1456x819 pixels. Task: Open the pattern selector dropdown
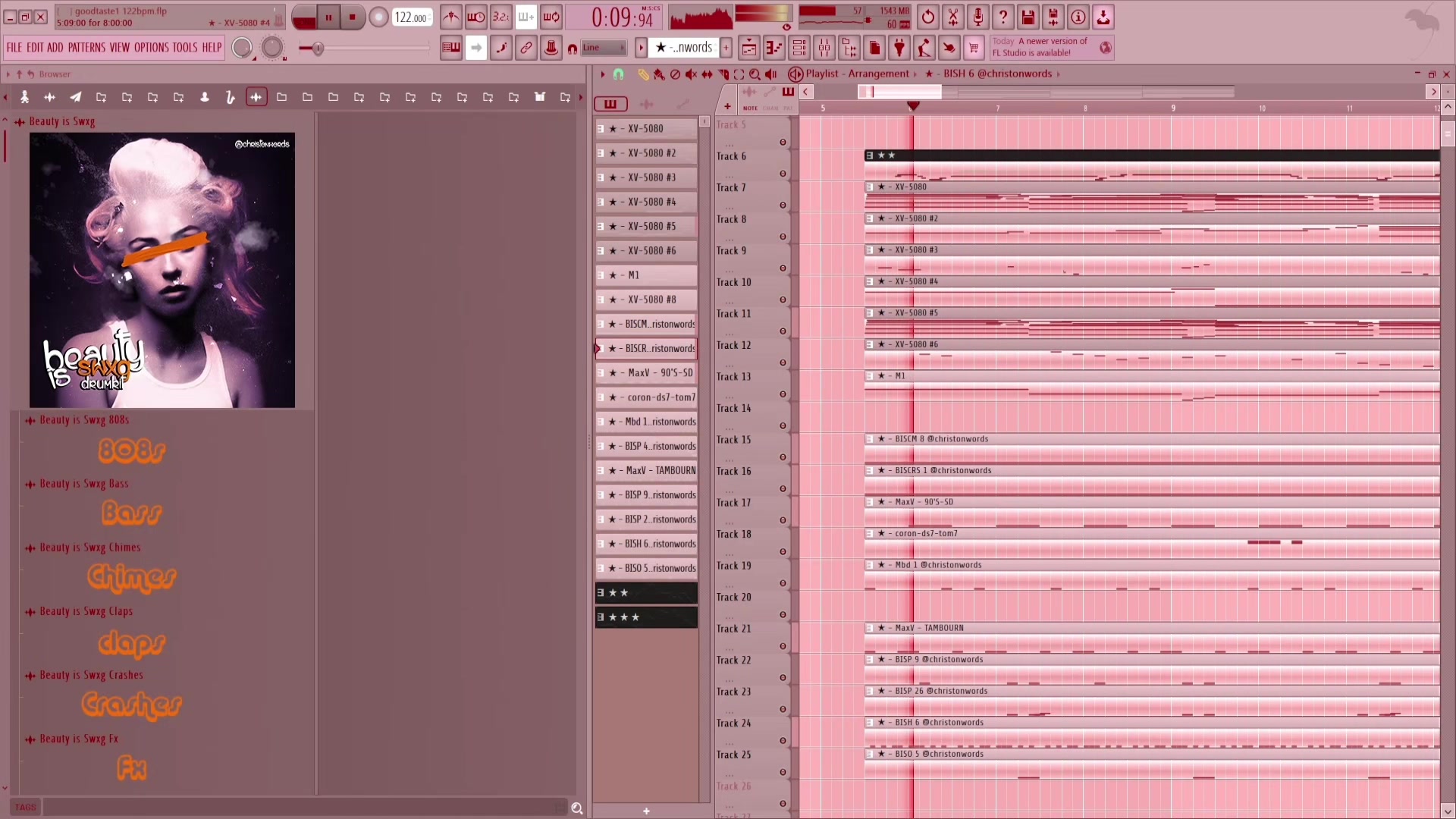tap(684, 48)
